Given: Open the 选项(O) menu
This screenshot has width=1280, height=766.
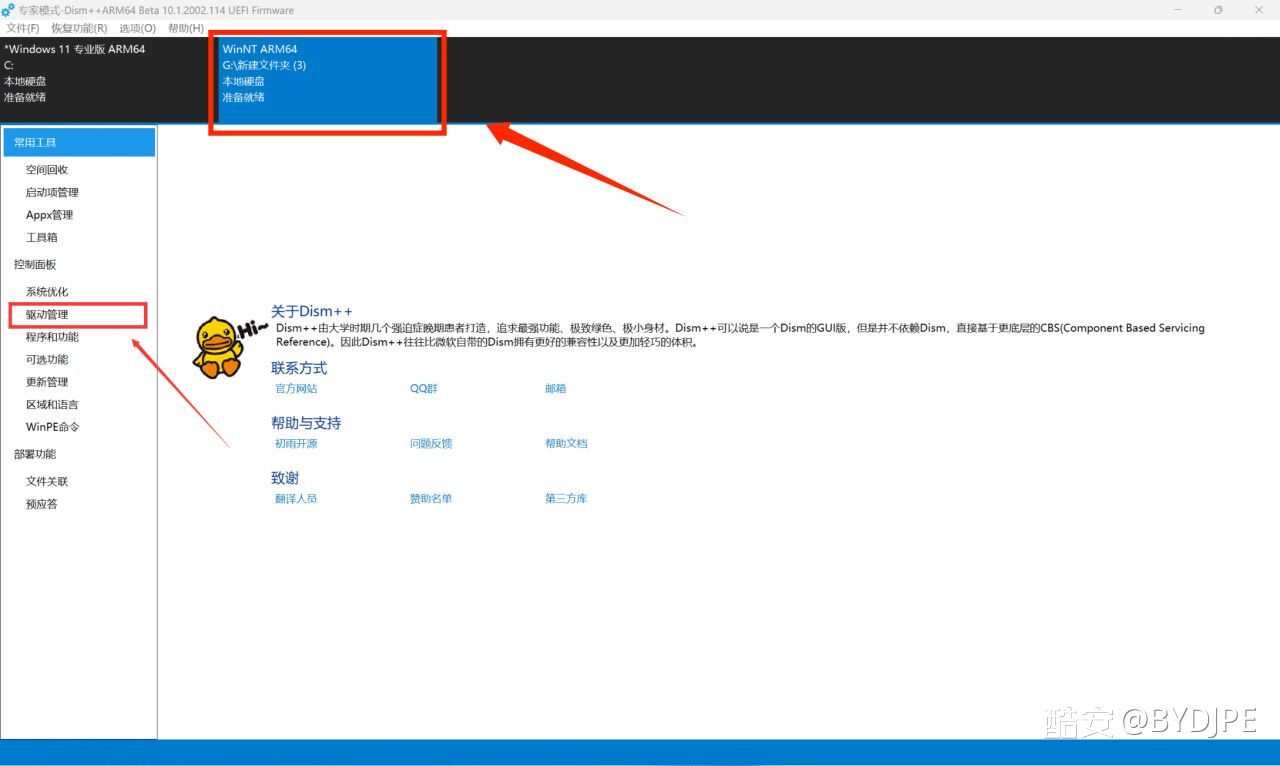Looking at the screenshot, I should [x=137, y=29].
